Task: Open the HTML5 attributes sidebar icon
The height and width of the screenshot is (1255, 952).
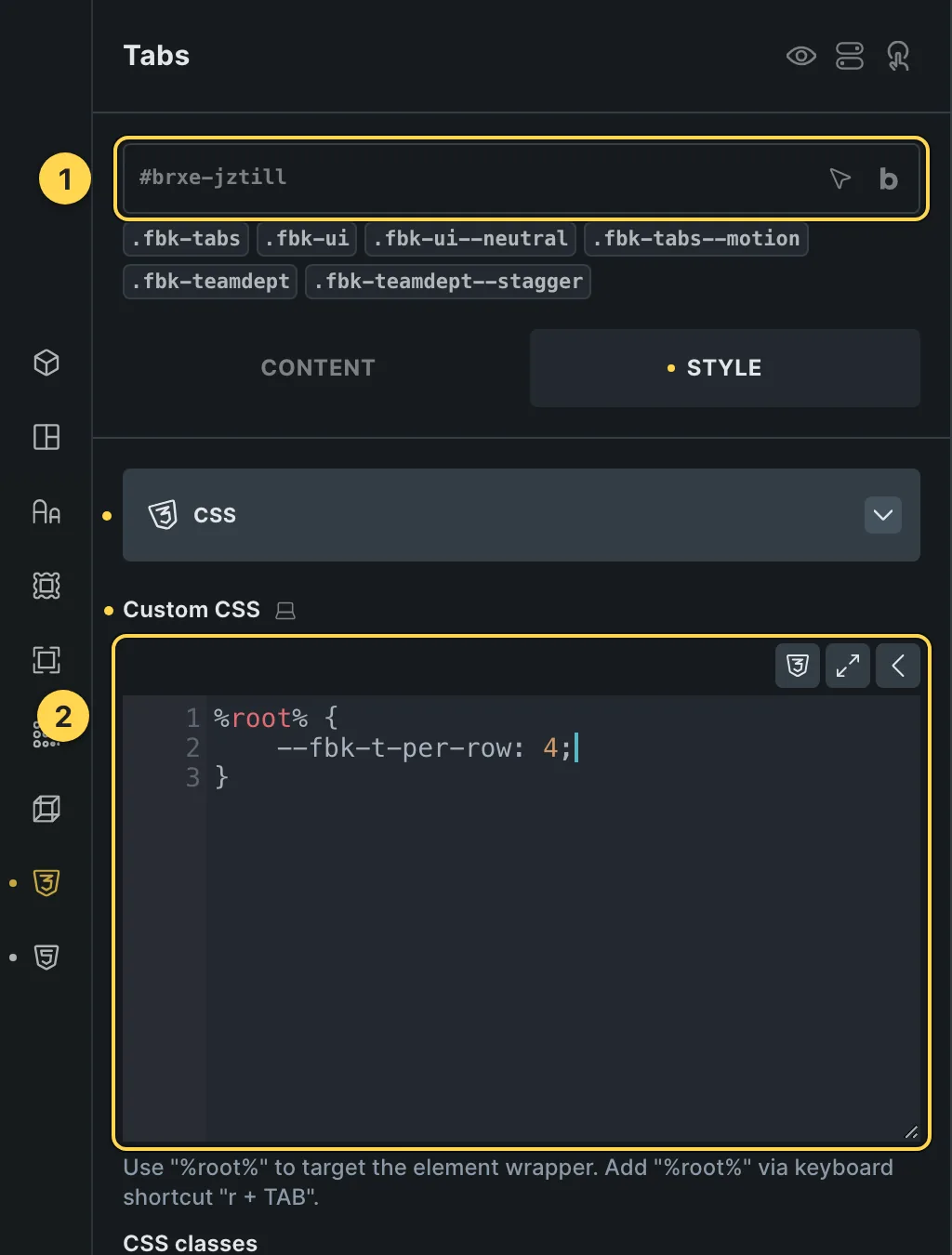Action: pos(46,958)
